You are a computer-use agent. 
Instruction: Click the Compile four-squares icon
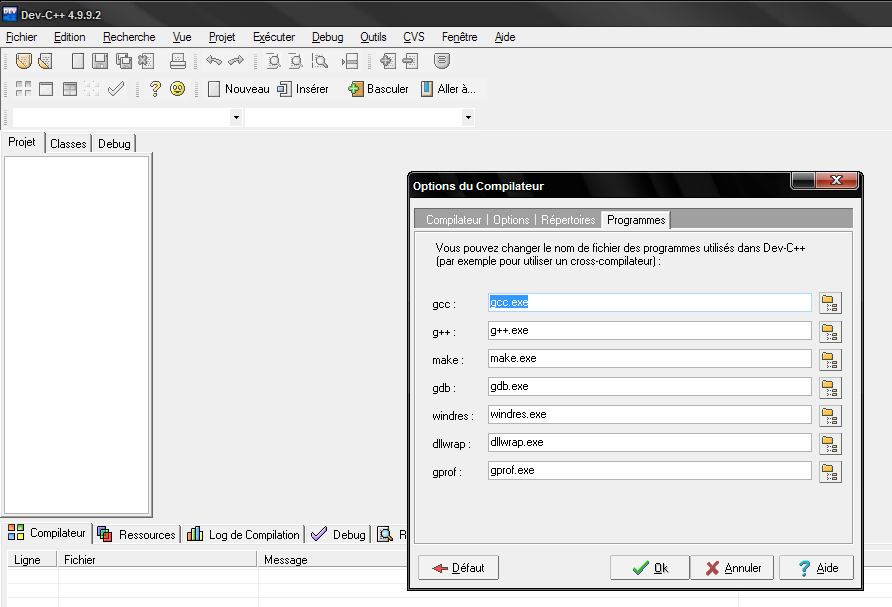[x=23, y=89]
